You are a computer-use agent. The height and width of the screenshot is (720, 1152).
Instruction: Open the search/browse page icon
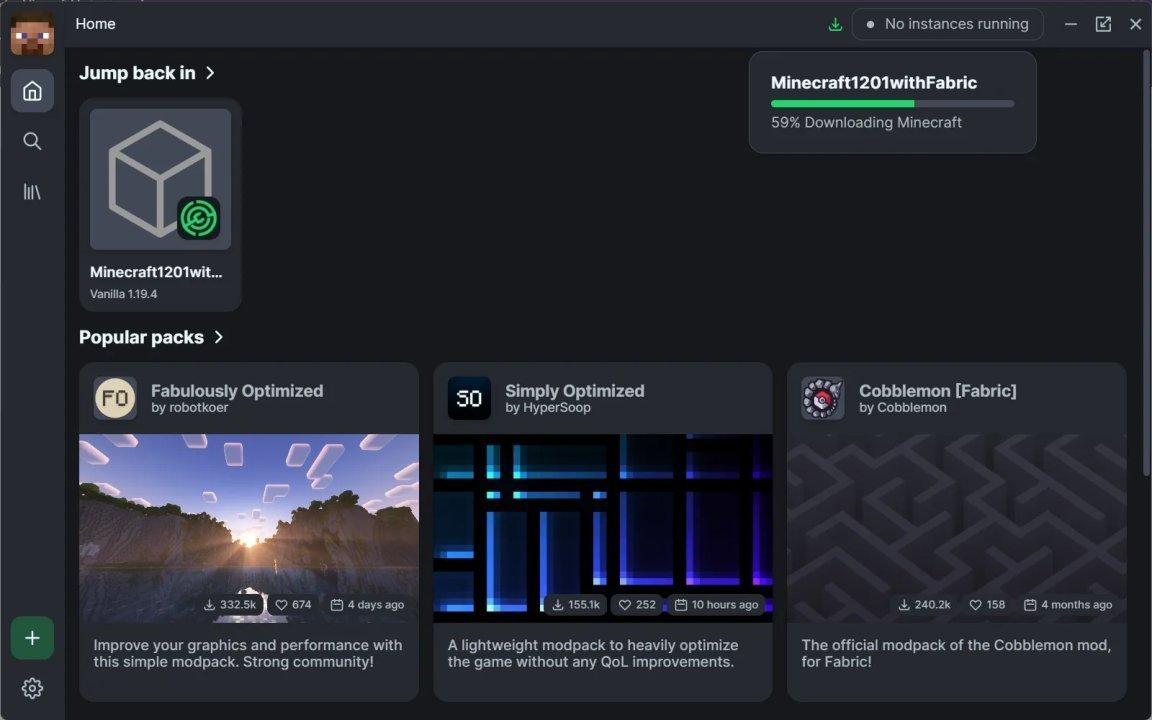(x=32, y=141)
